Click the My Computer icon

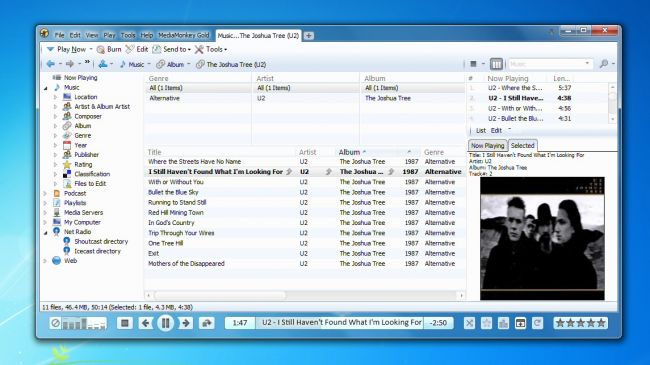(57, 222)
